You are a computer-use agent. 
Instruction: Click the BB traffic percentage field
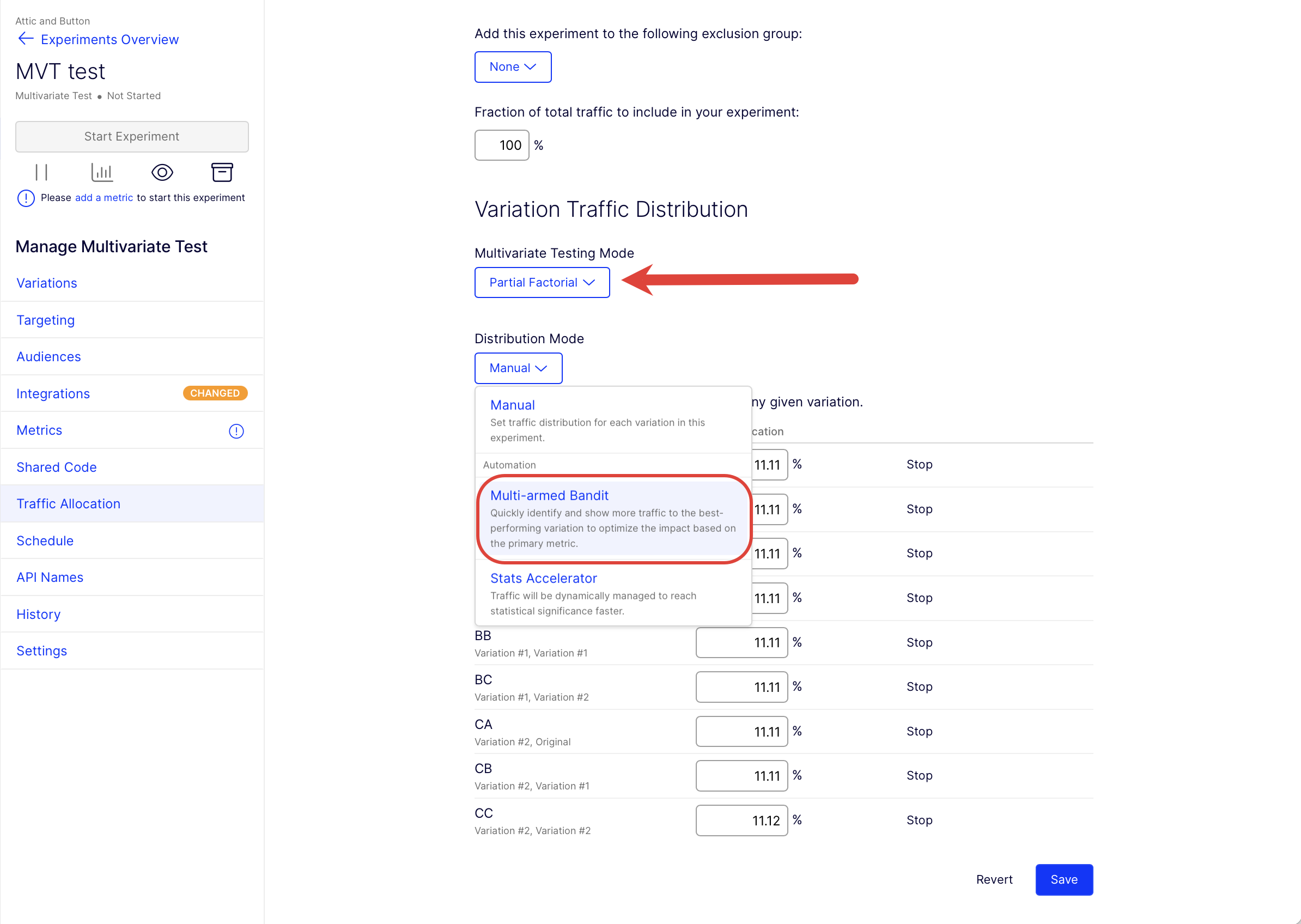pyautogui.click(x=741, y=642)
